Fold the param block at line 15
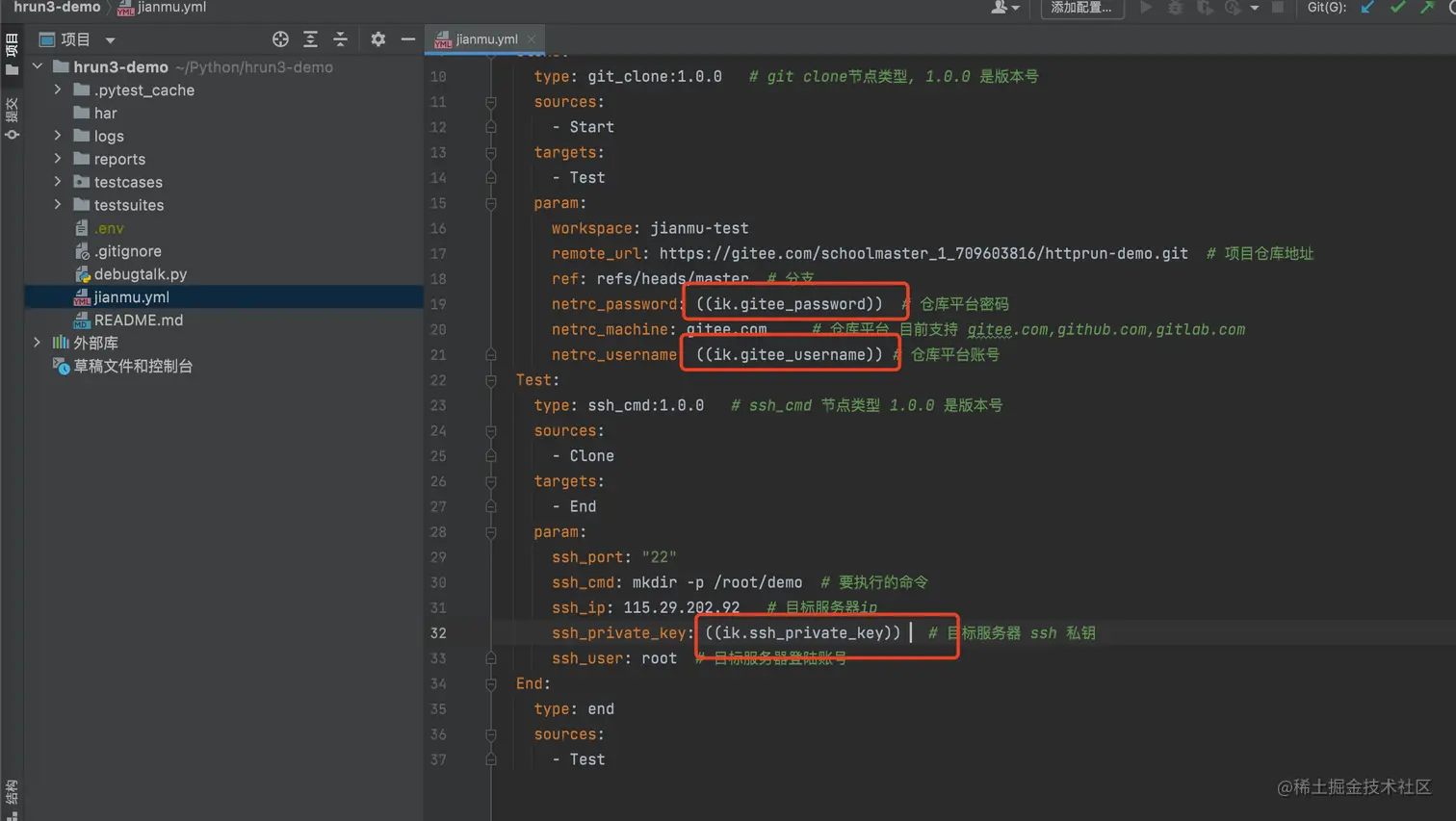Viewport: 1456px width, 821px height. (x=490, y=203)
